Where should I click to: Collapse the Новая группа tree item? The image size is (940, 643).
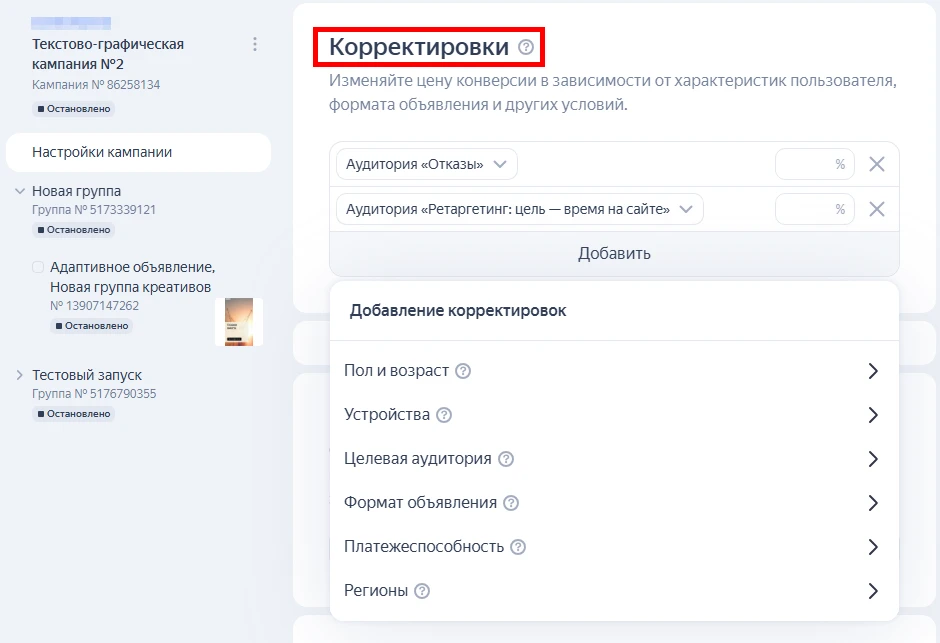click(20, 191)
